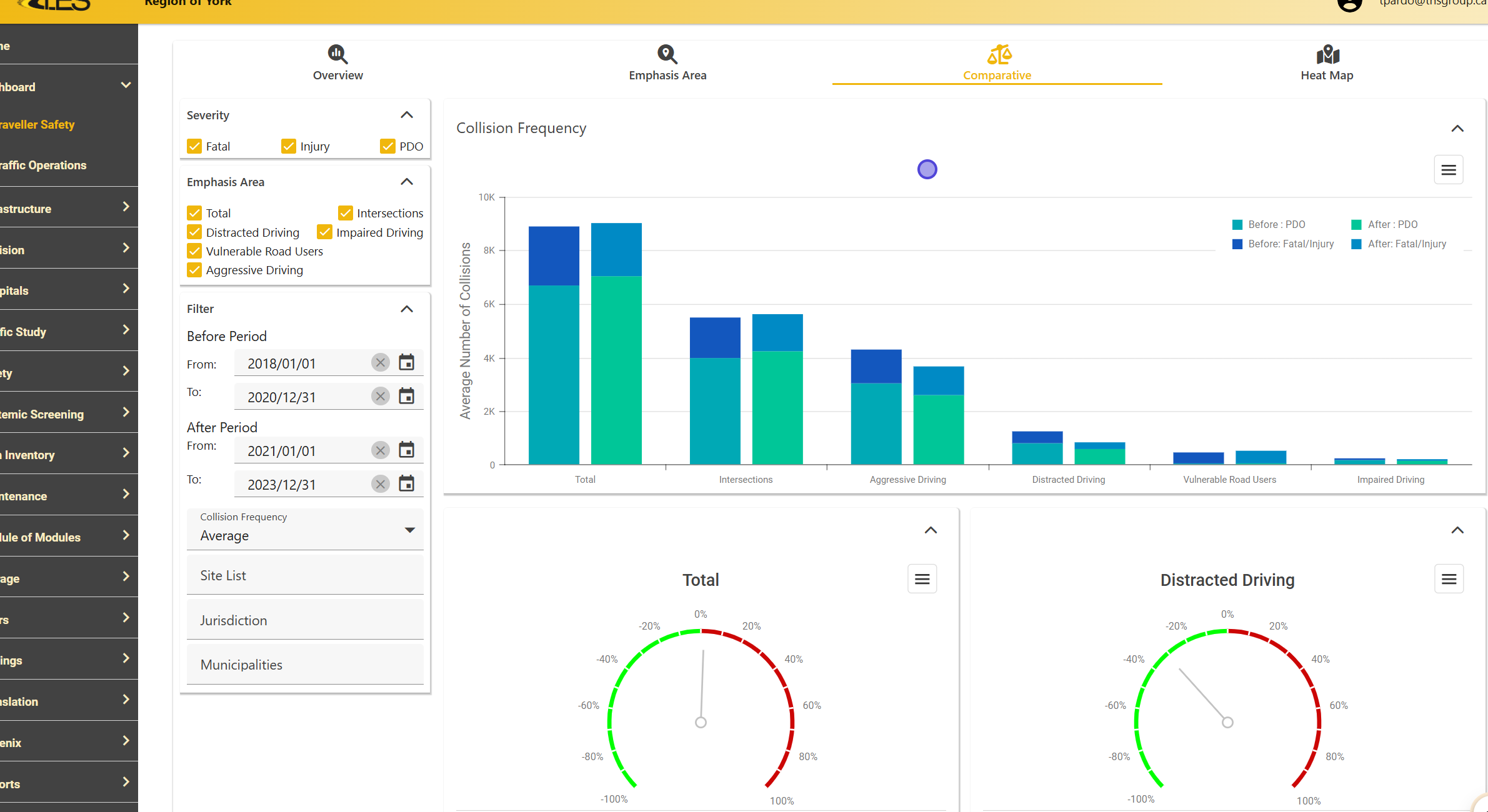The height and width of the screenshot is (812, 1488).
Task: Open the Municipalities filter
Action: [x=305, y=665]
